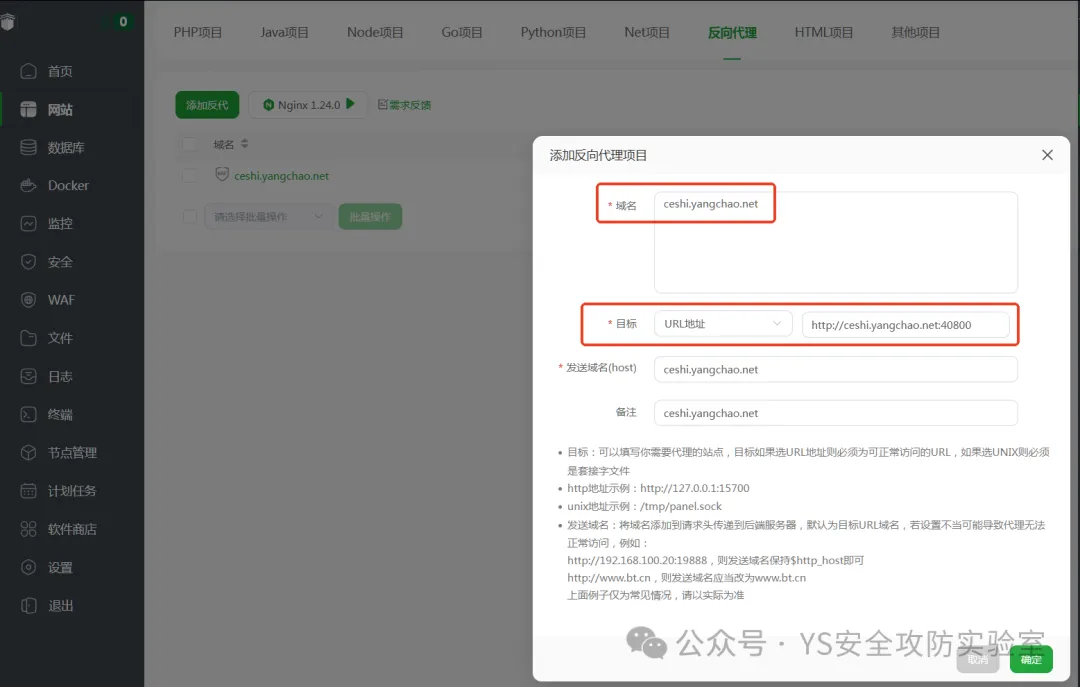Switch to the Node项目 tab
This screenshot has width=1080, height=687.
coord(375,32)
